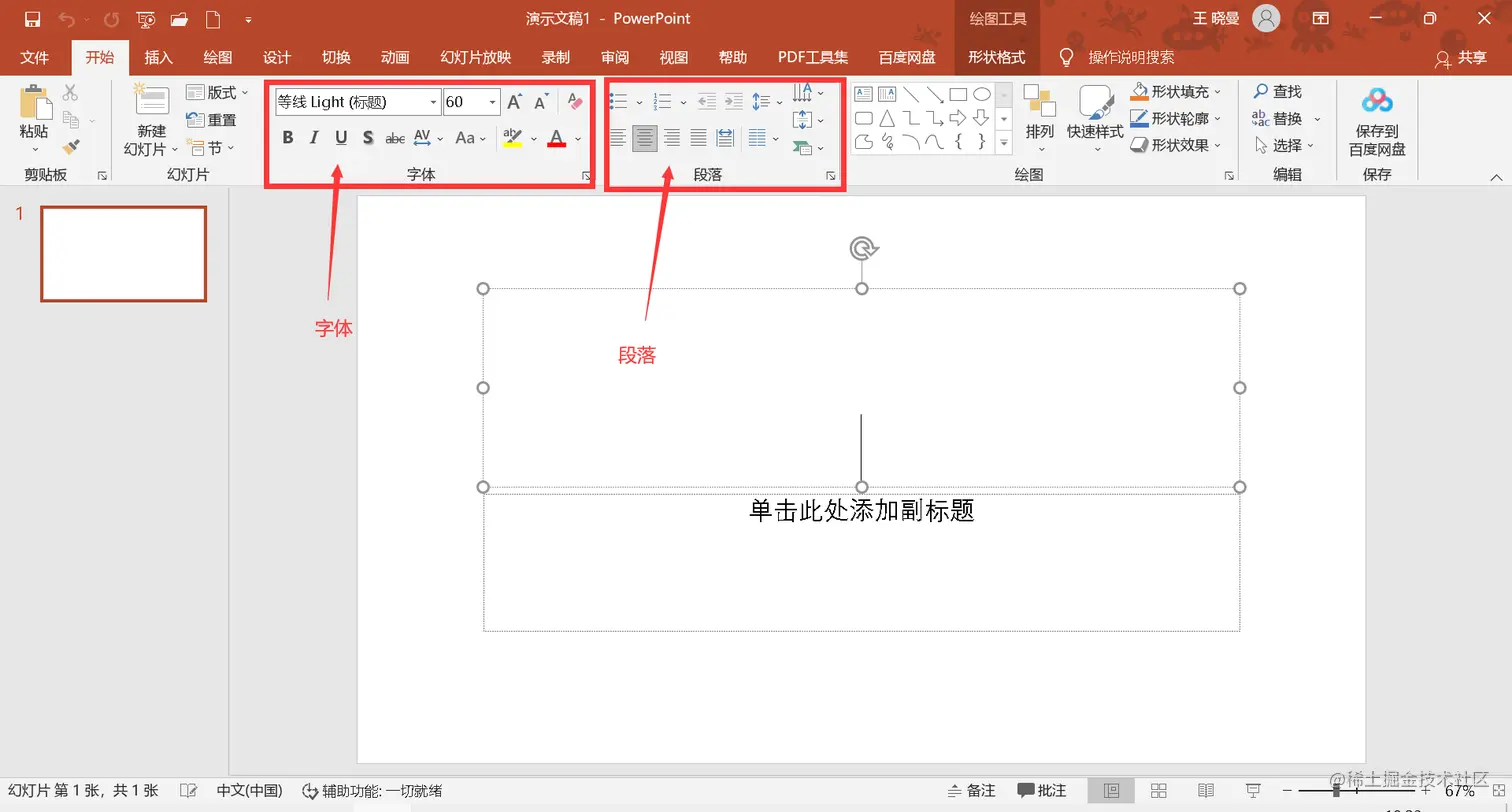
Task: Select the Format Painter brush icon
Action: coord(70,147)
